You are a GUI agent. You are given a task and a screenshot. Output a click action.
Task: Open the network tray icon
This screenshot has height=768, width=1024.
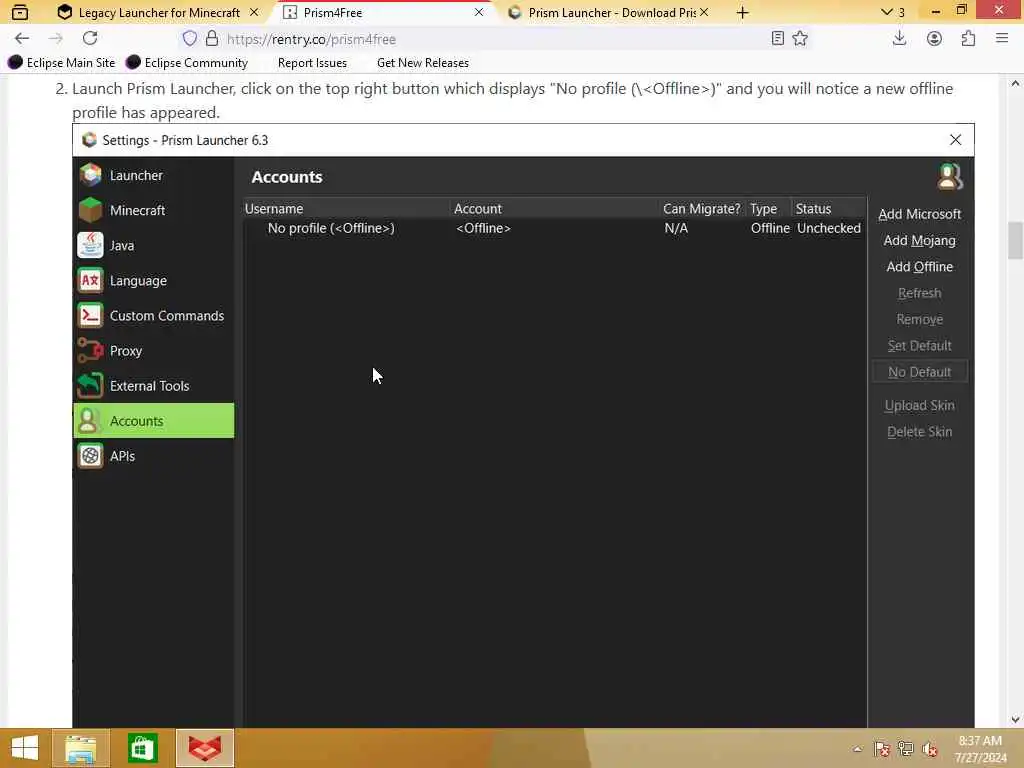[906, 749]
